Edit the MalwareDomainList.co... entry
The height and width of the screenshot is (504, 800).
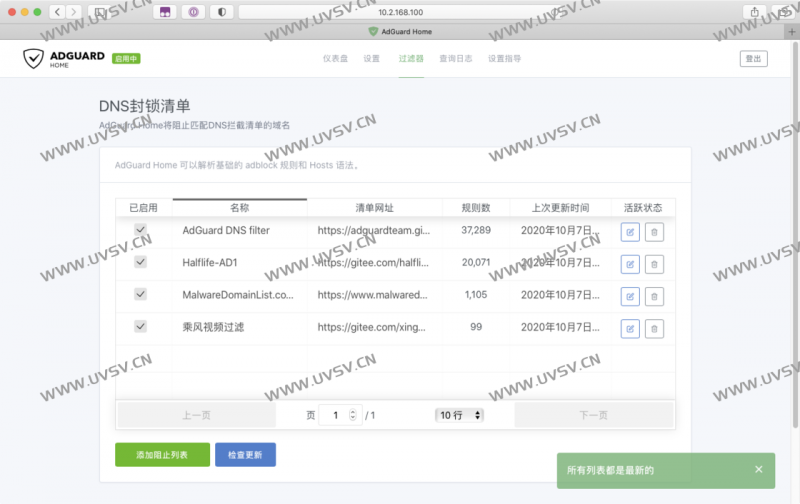tap(630, 296)
